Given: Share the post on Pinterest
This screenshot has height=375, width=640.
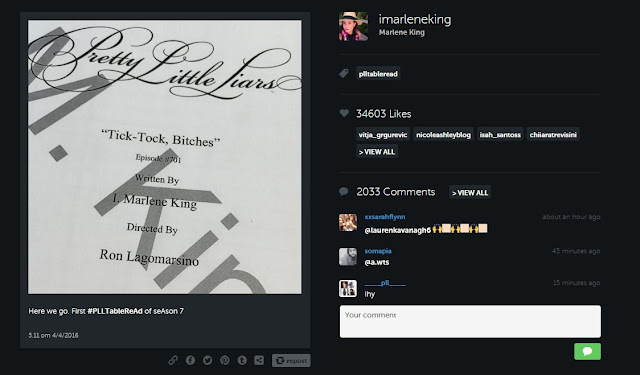Looking at the screenshot, I should click(x=224, y=360).
